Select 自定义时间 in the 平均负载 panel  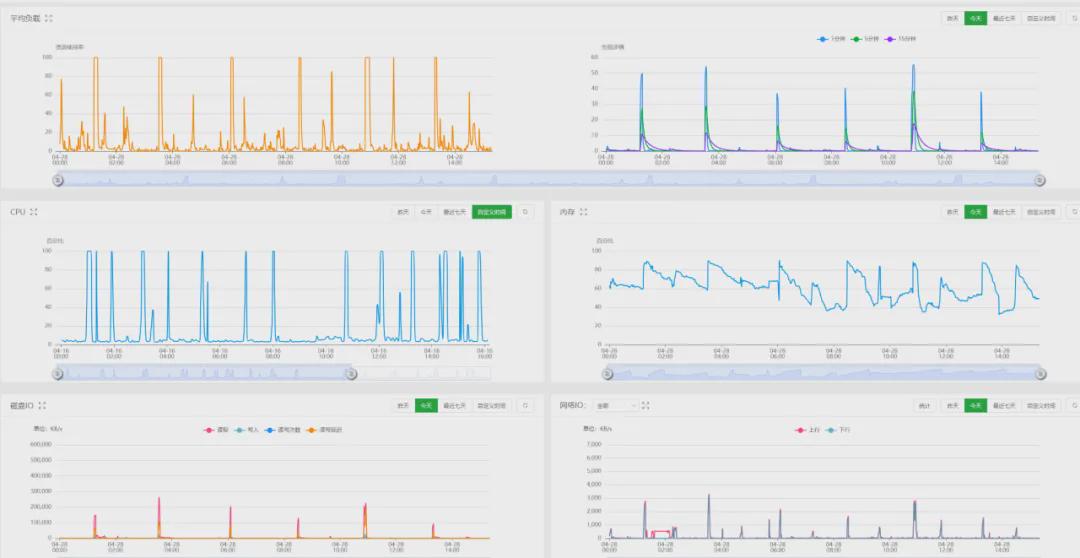pos(1041,19)
